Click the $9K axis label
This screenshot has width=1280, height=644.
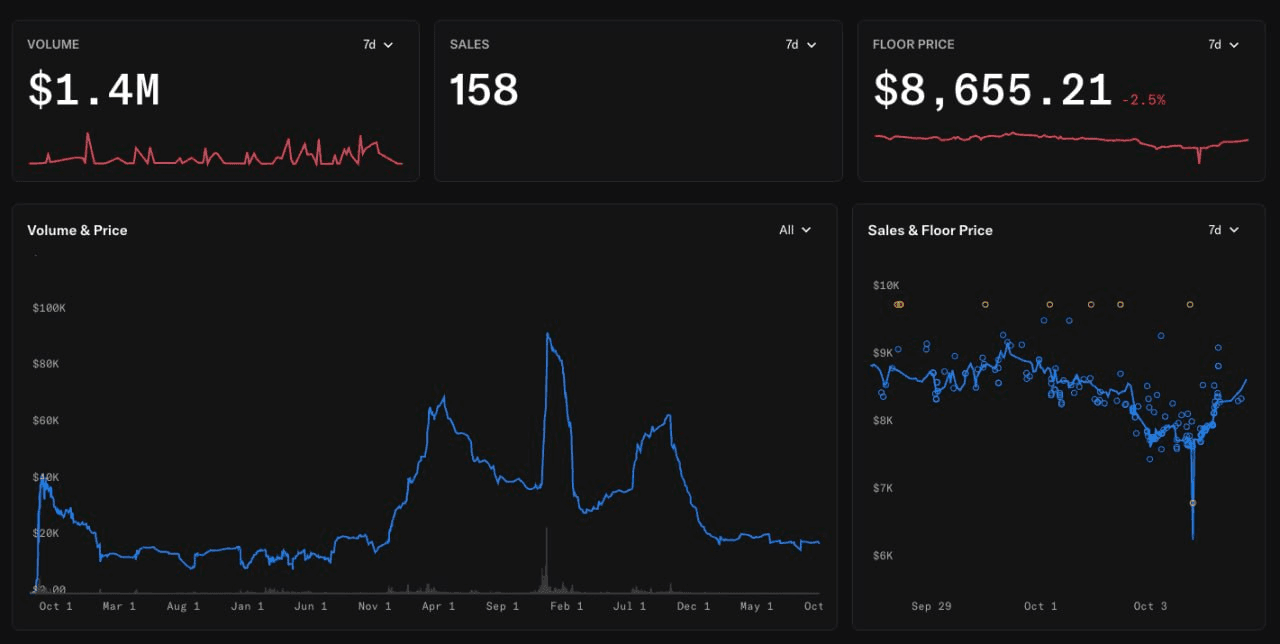point(883,353)
